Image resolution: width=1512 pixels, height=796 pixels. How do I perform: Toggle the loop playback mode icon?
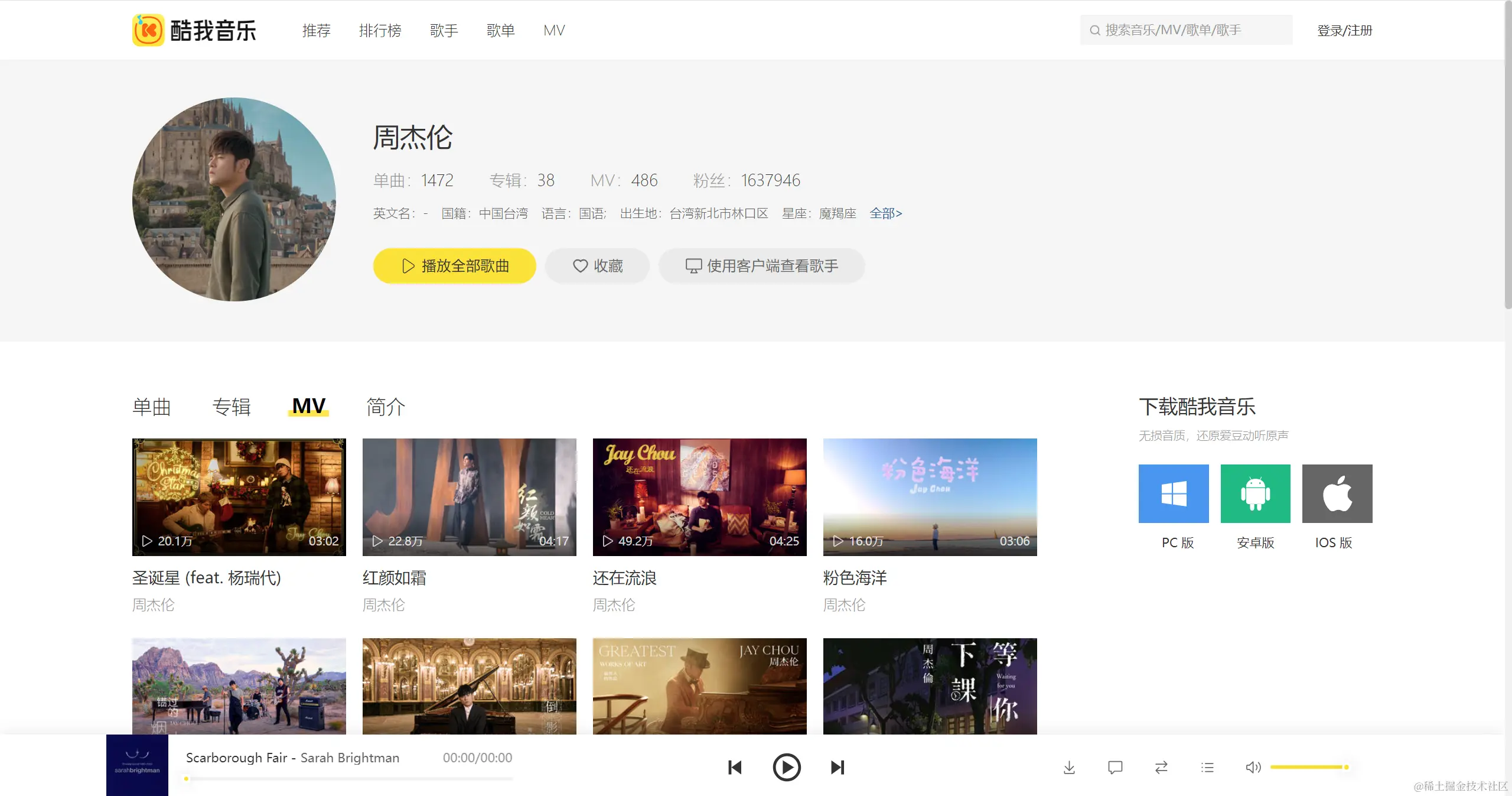click(1161, 768)
